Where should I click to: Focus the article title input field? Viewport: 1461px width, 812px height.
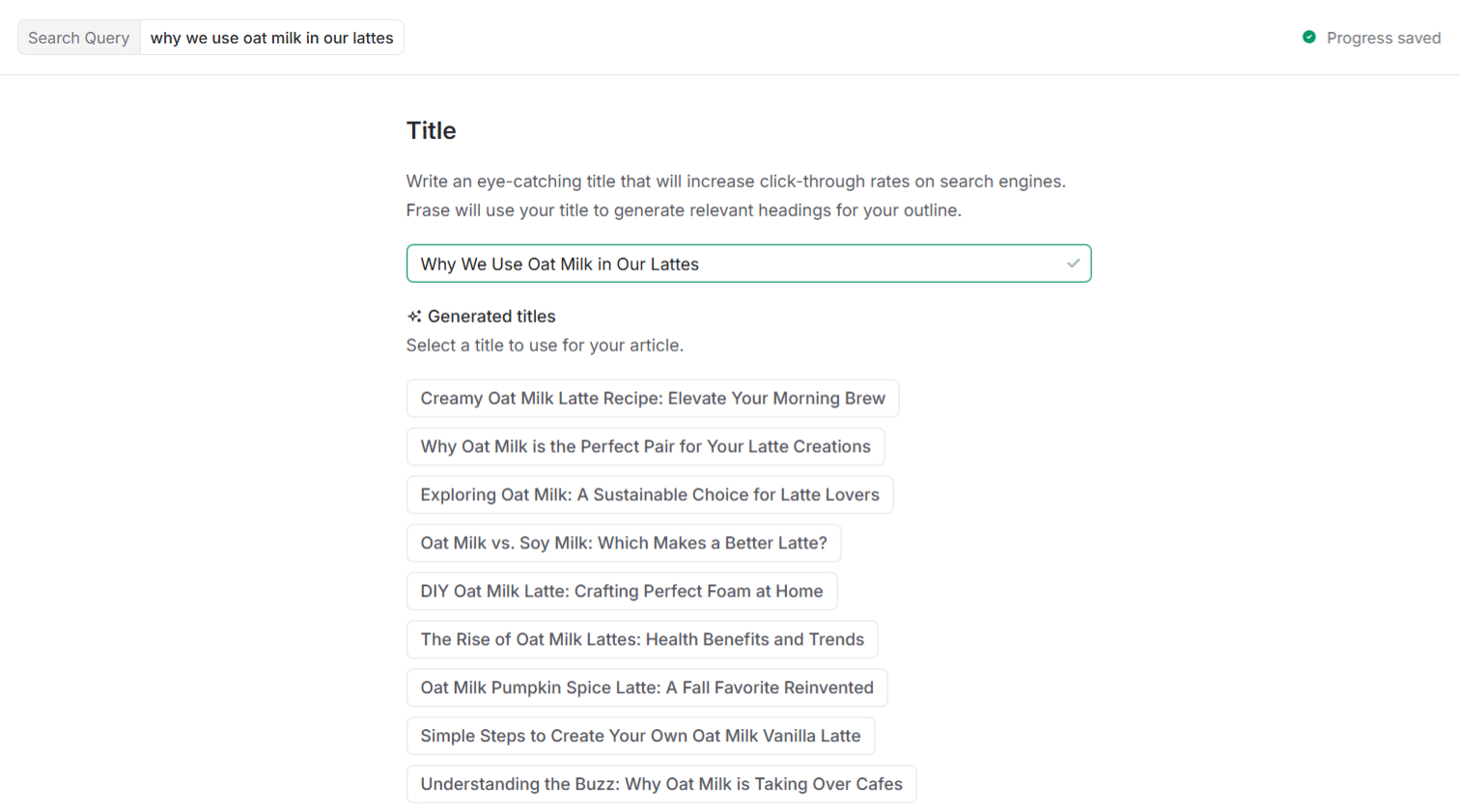[x=748, y=264]
